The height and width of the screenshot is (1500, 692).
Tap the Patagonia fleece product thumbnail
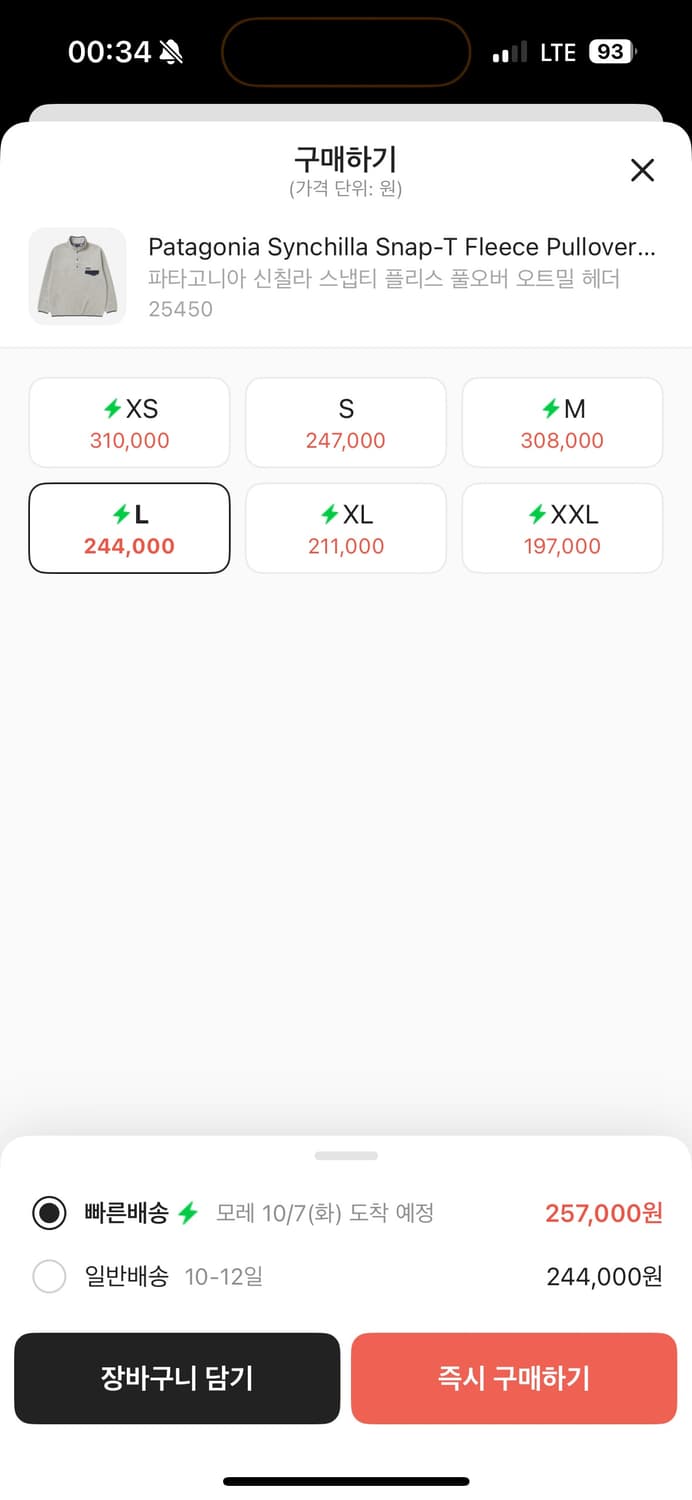[x=78, y=276]
